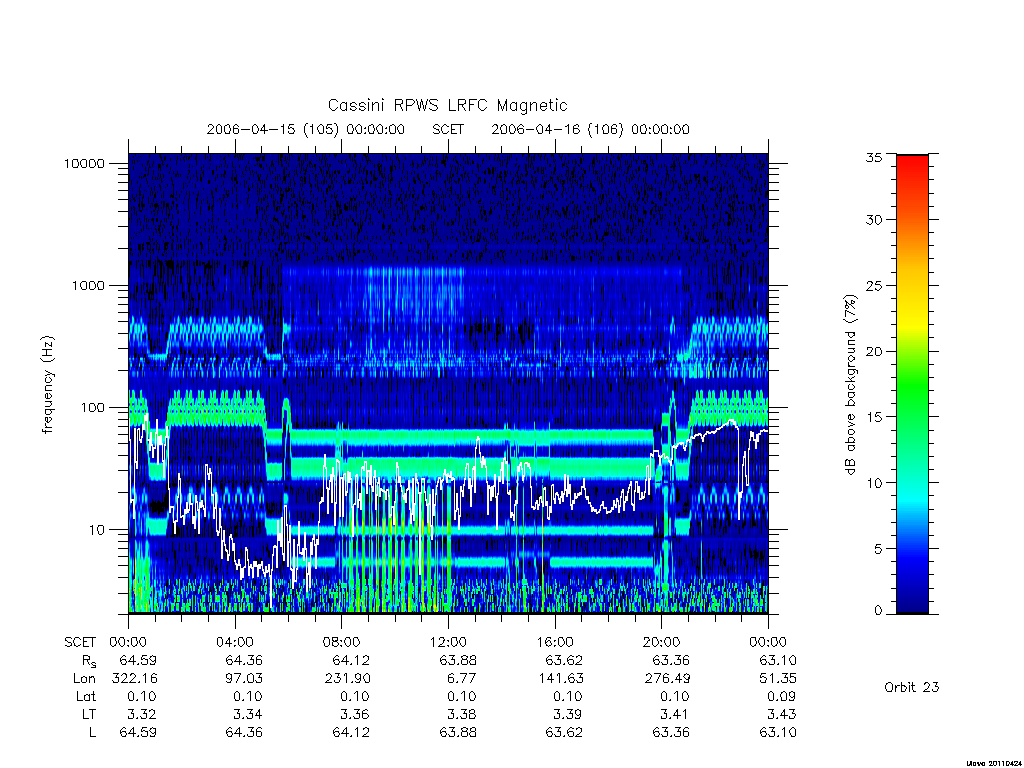This screenshot has height=768, width=1024.
Task: Click the longitude value 51.35
Action: 778,679
